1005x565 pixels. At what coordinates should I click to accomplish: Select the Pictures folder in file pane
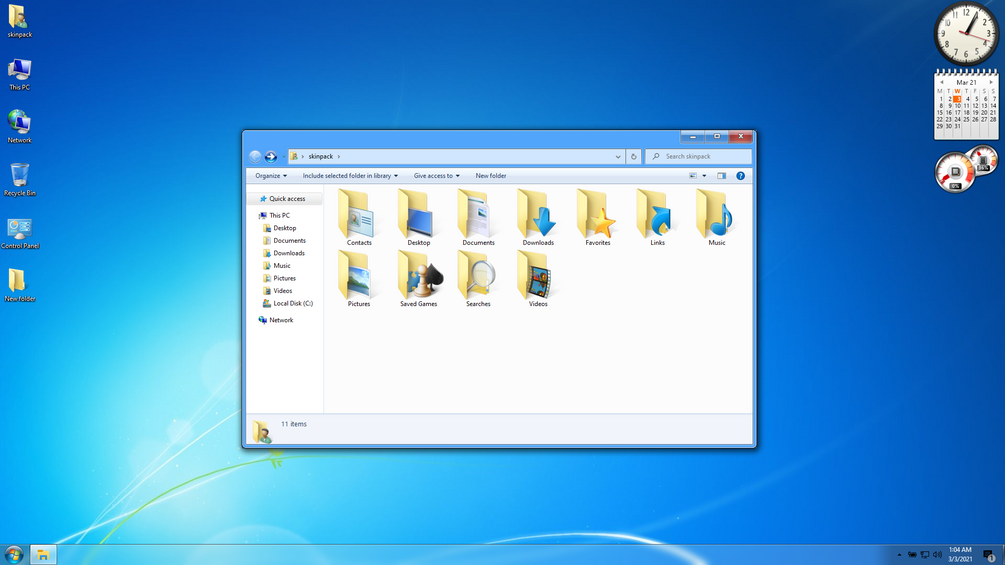point(358,279)
